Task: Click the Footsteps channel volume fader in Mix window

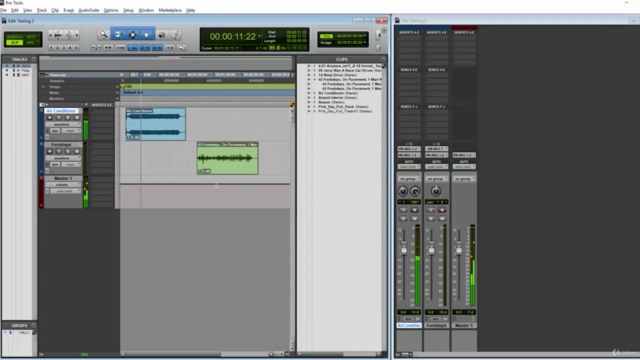Action: point(431,249)
